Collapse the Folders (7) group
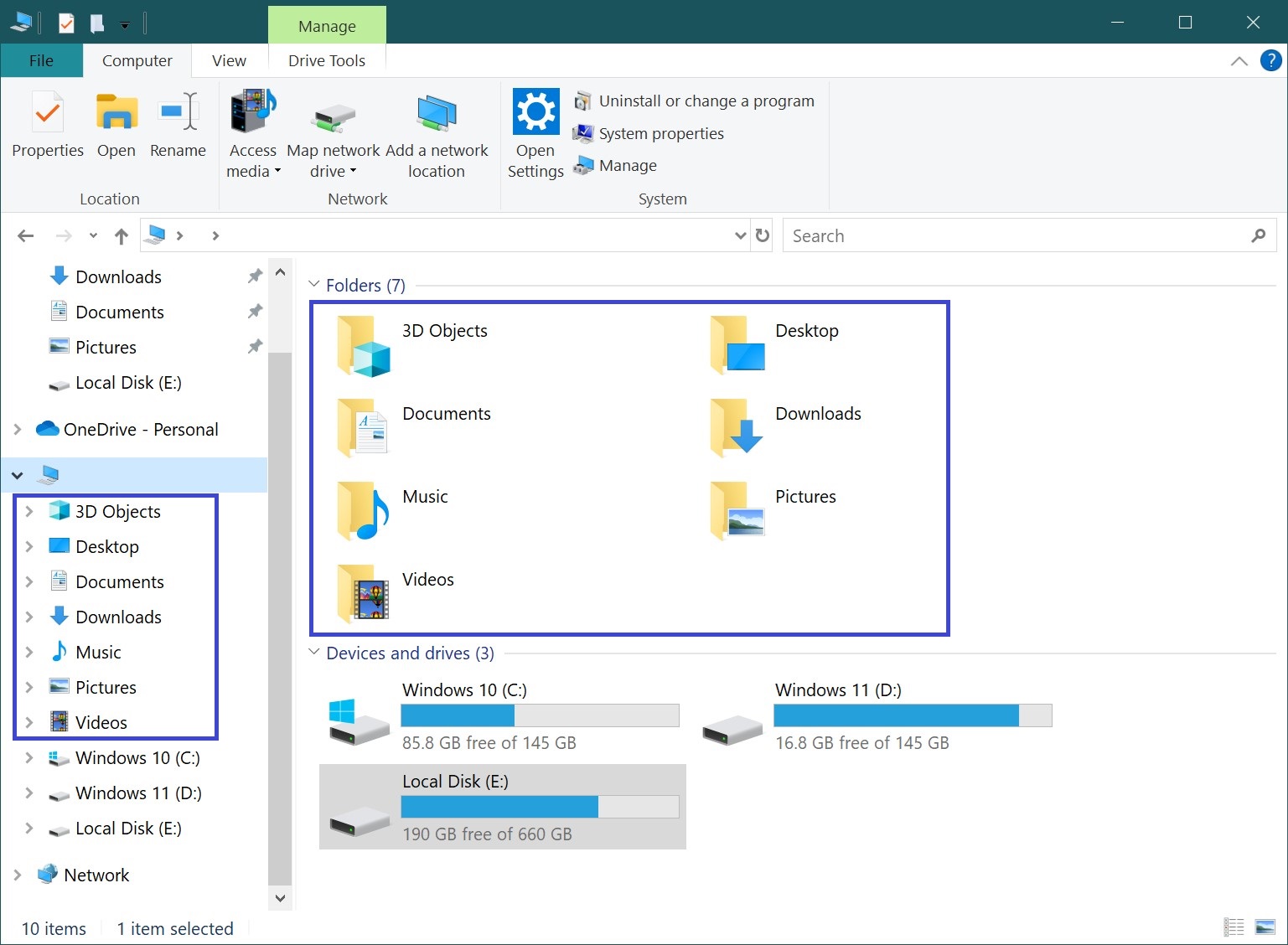 (x=314, y=285)
